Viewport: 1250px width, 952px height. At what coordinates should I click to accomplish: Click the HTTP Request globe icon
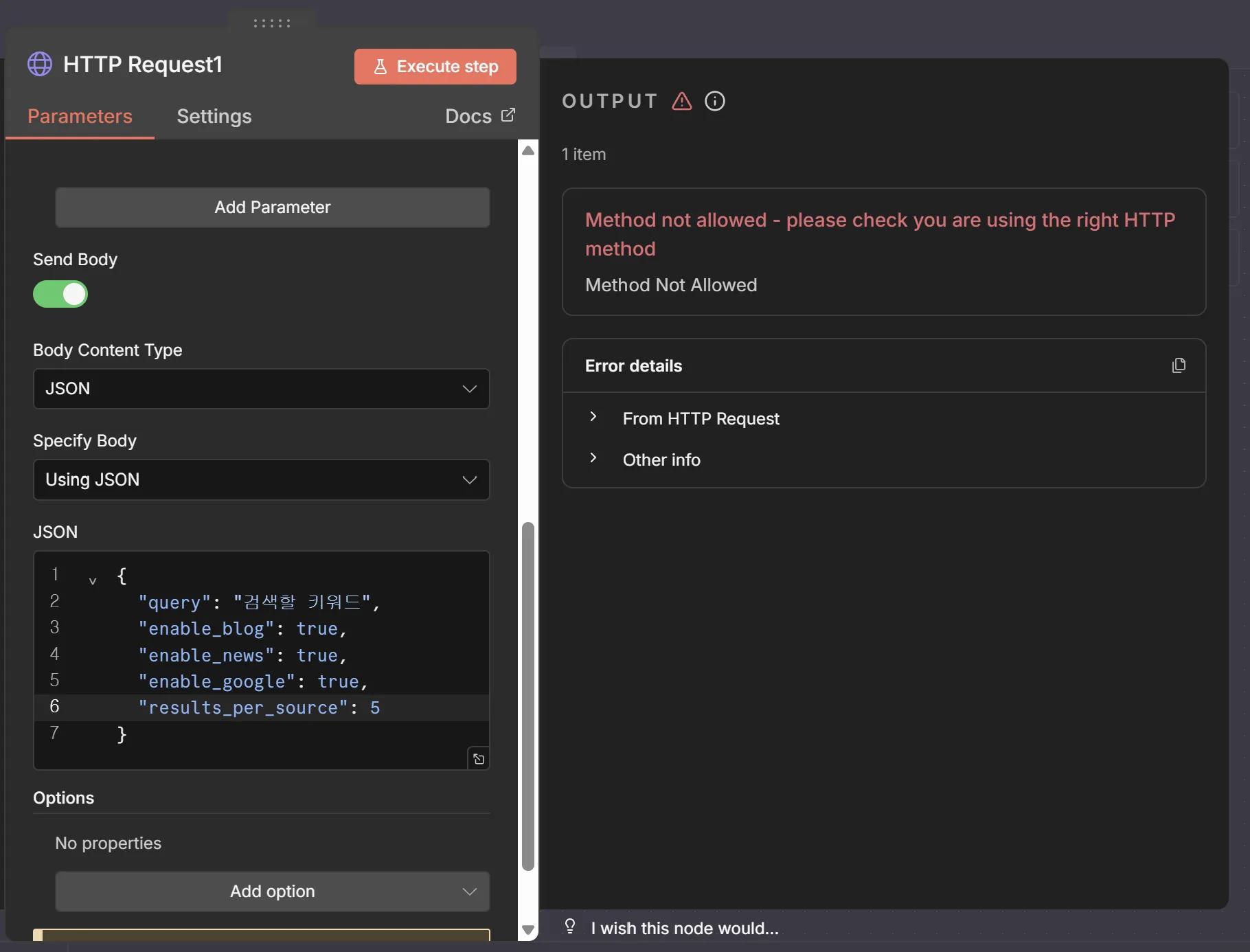pos(40,65)
